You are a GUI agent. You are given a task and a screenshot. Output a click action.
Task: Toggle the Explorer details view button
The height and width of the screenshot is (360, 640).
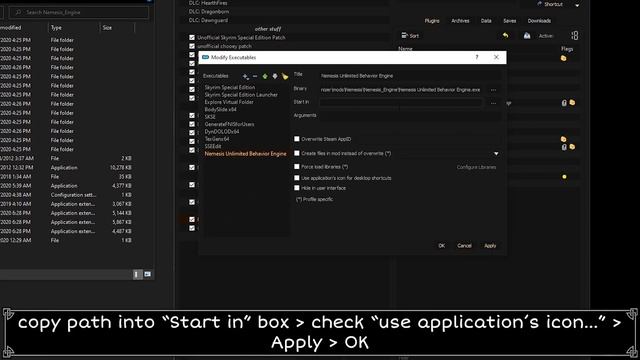click(x=137, y=274)
